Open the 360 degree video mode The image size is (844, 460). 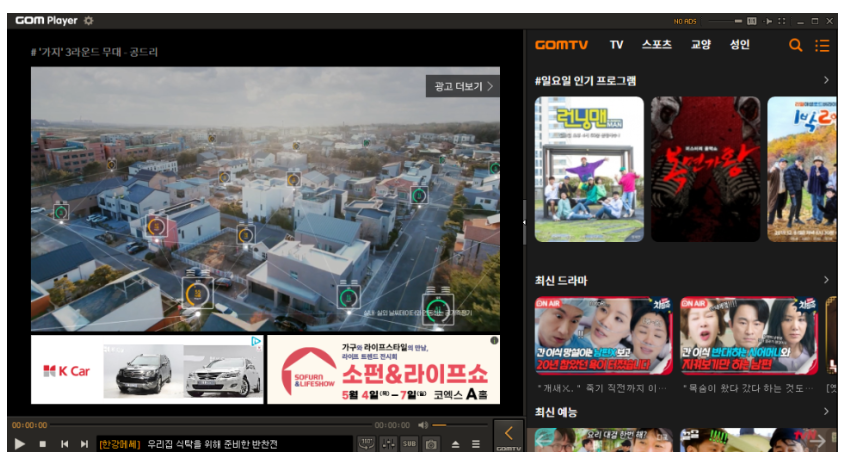pos(367,443)
